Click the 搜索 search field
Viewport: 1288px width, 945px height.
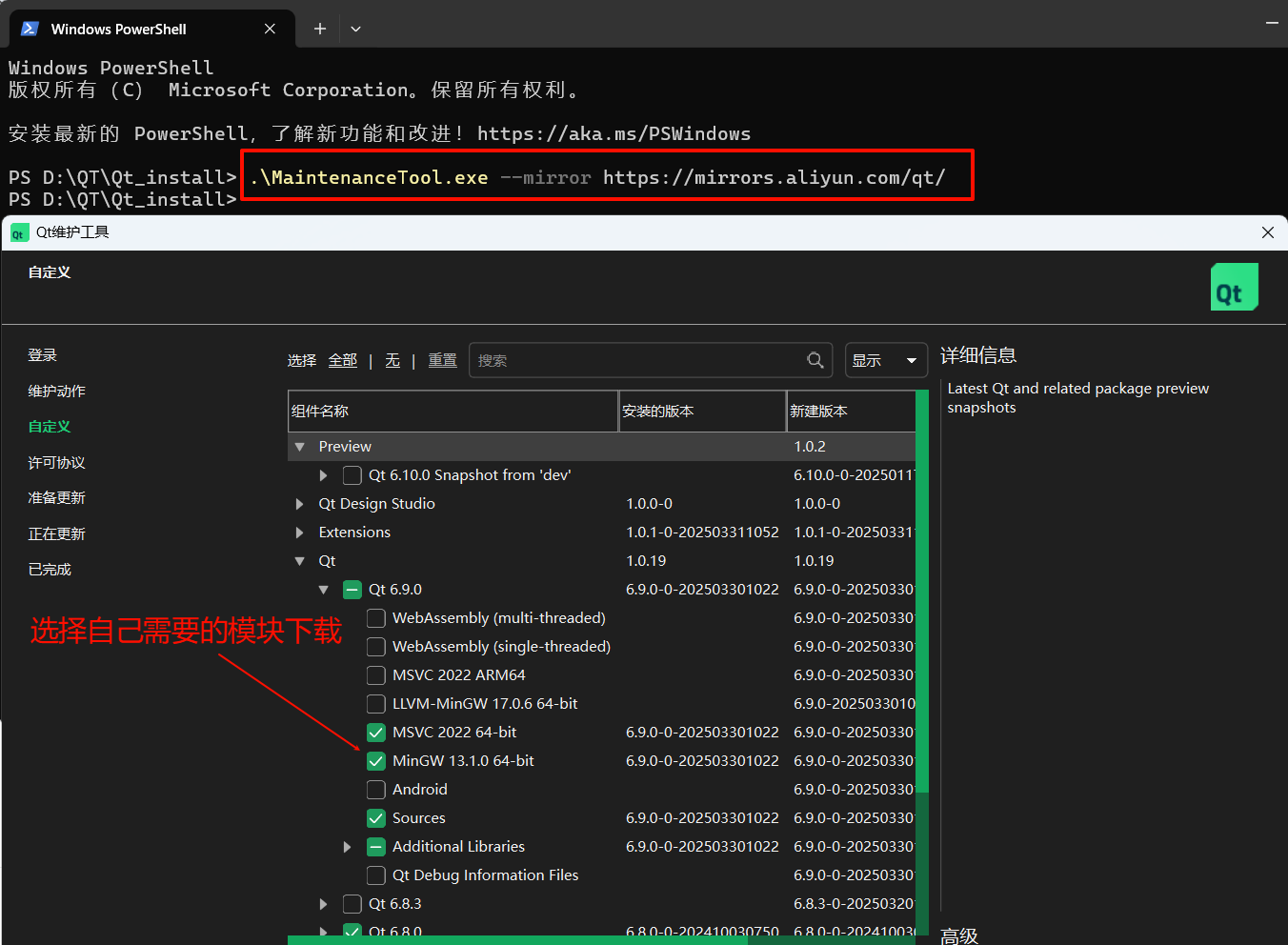pyautogui.click(x=651, y=360)
